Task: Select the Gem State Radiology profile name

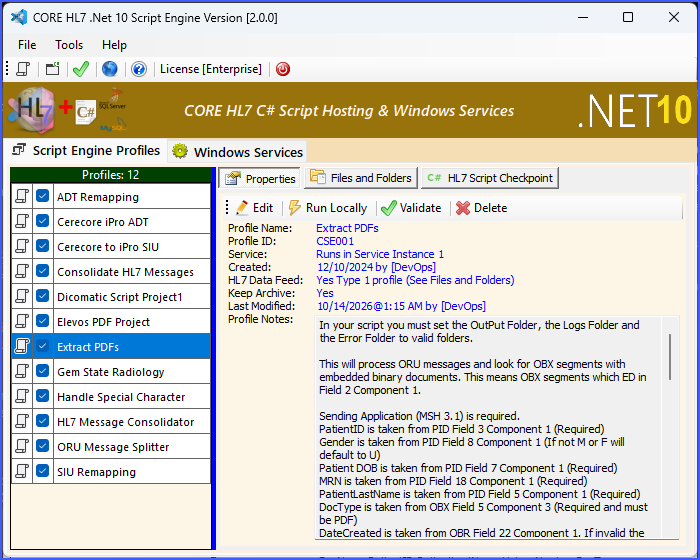Action: pos(111,372)
